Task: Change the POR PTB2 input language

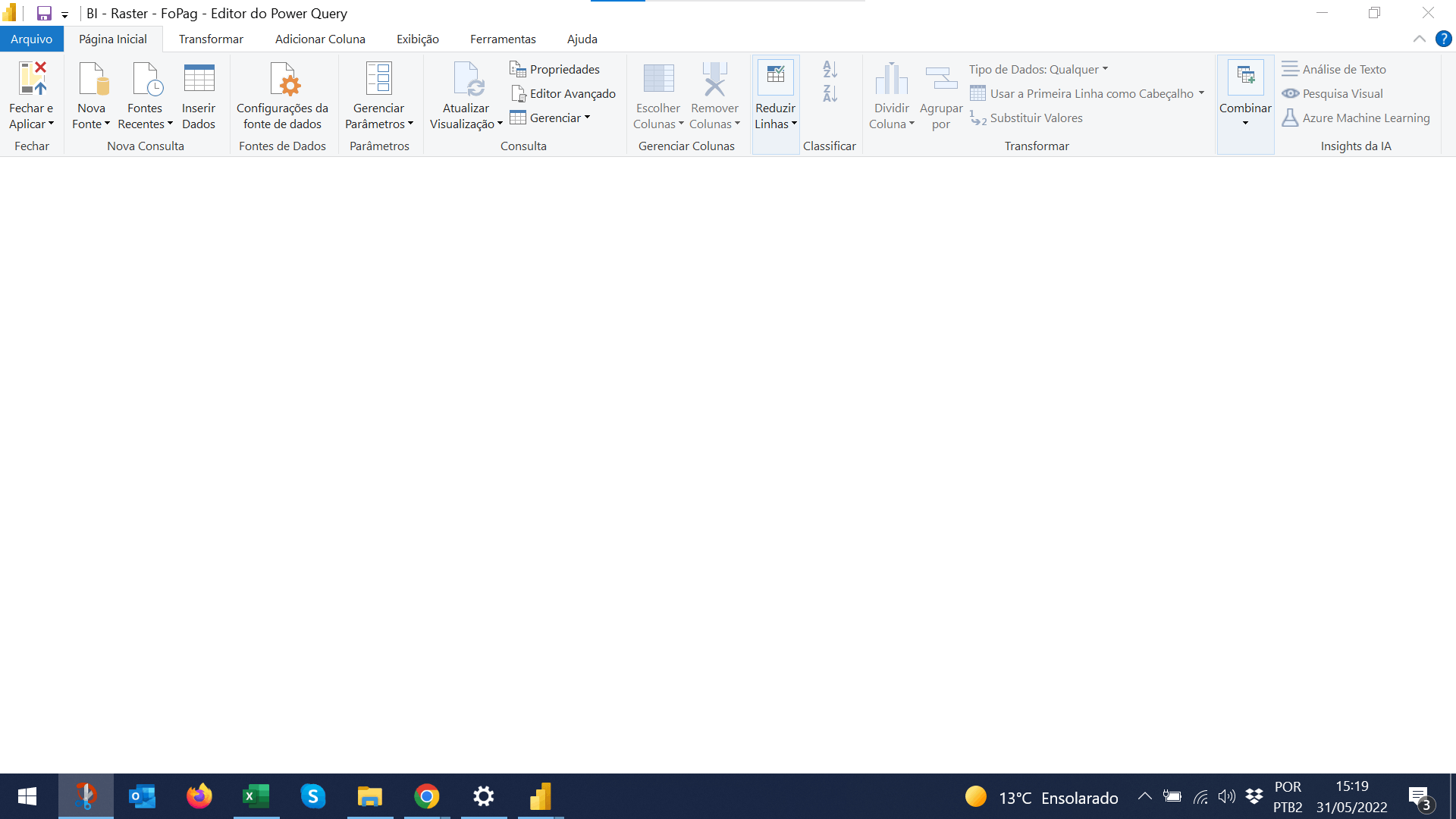Action: point(1288,797)
